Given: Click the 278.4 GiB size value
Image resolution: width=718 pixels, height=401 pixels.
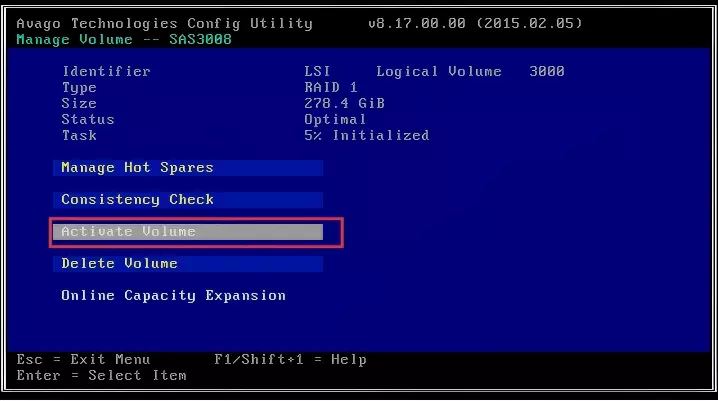Looking at the screenshot, I should pos(344,104).
